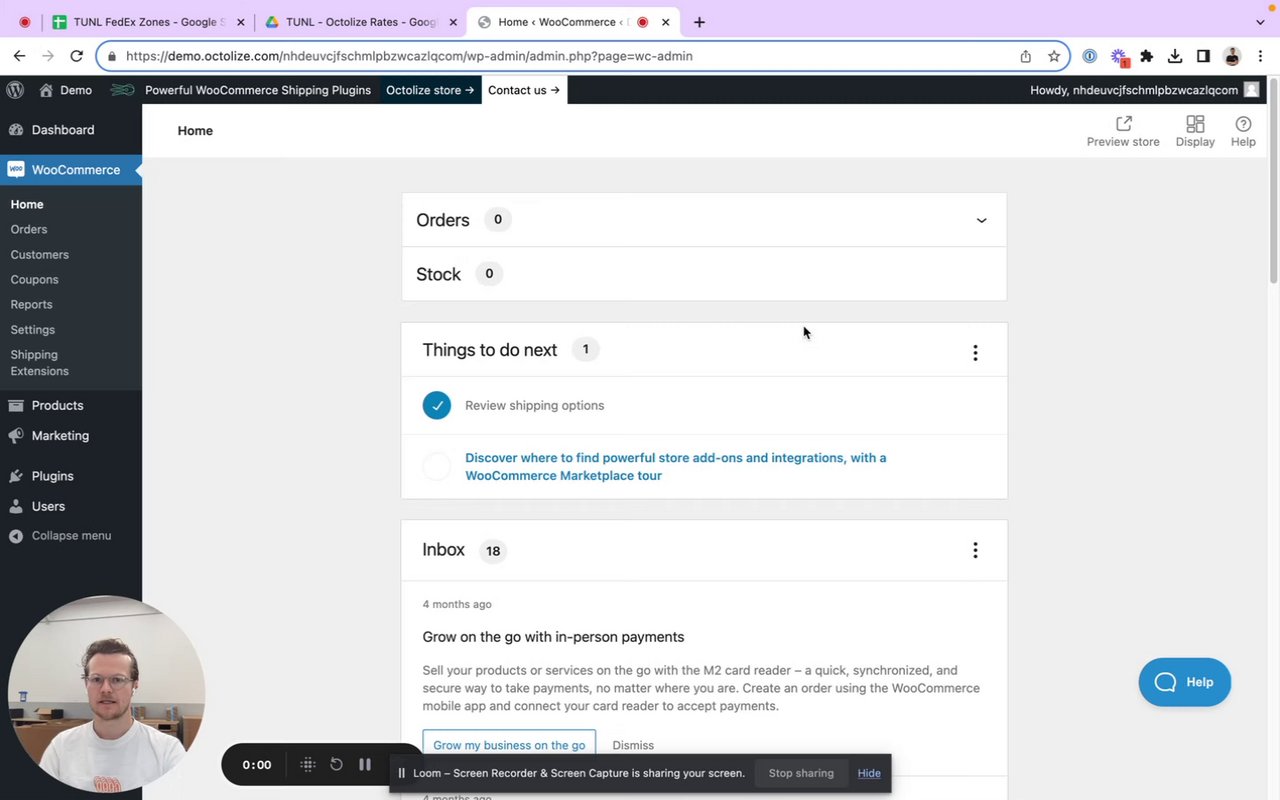Click Grow my business on the go
Screen dimensions: 1280x800
(x=509, y=744)
